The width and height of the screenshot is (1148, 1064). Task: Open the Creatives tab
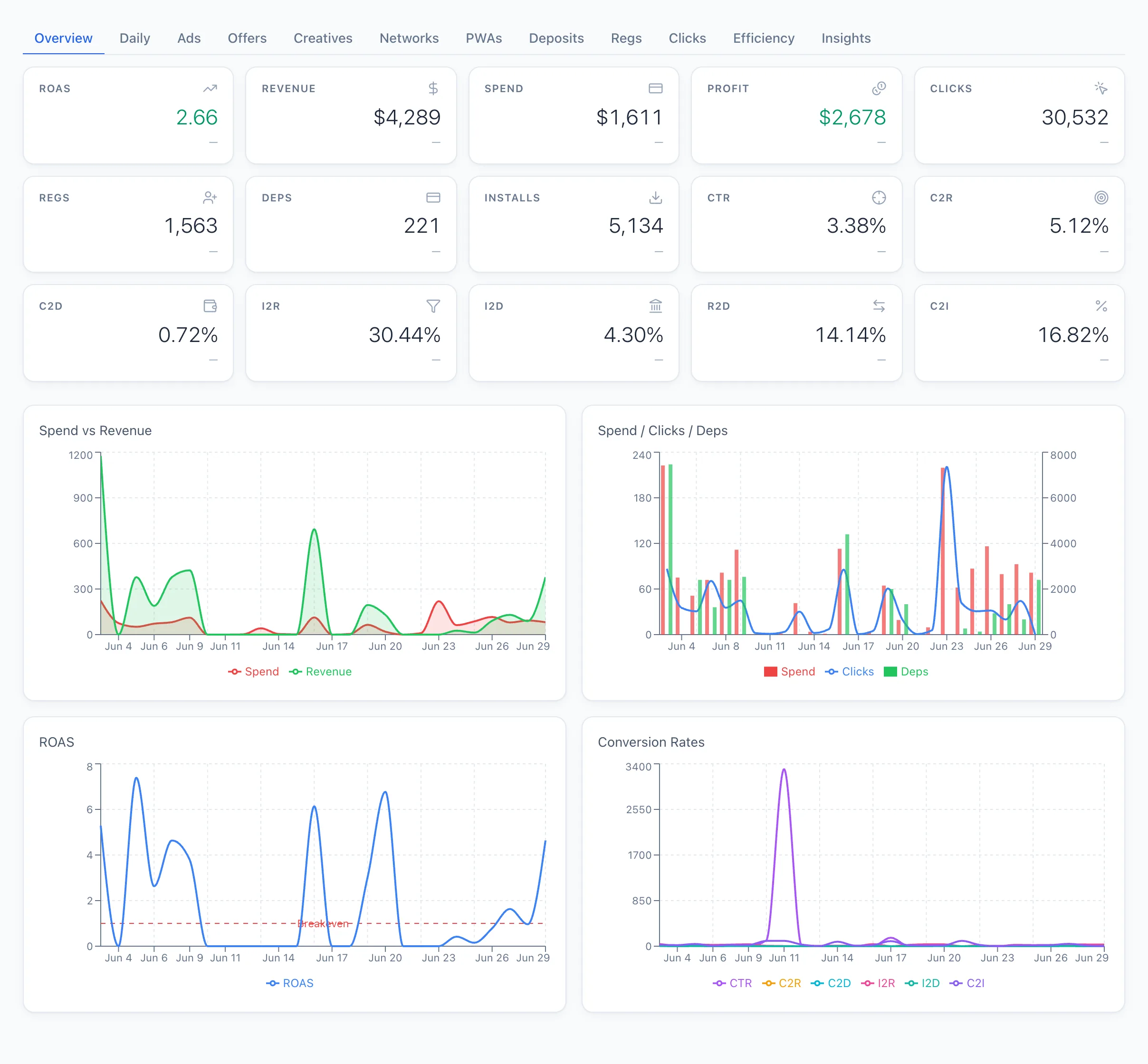(x=323, y=38)
